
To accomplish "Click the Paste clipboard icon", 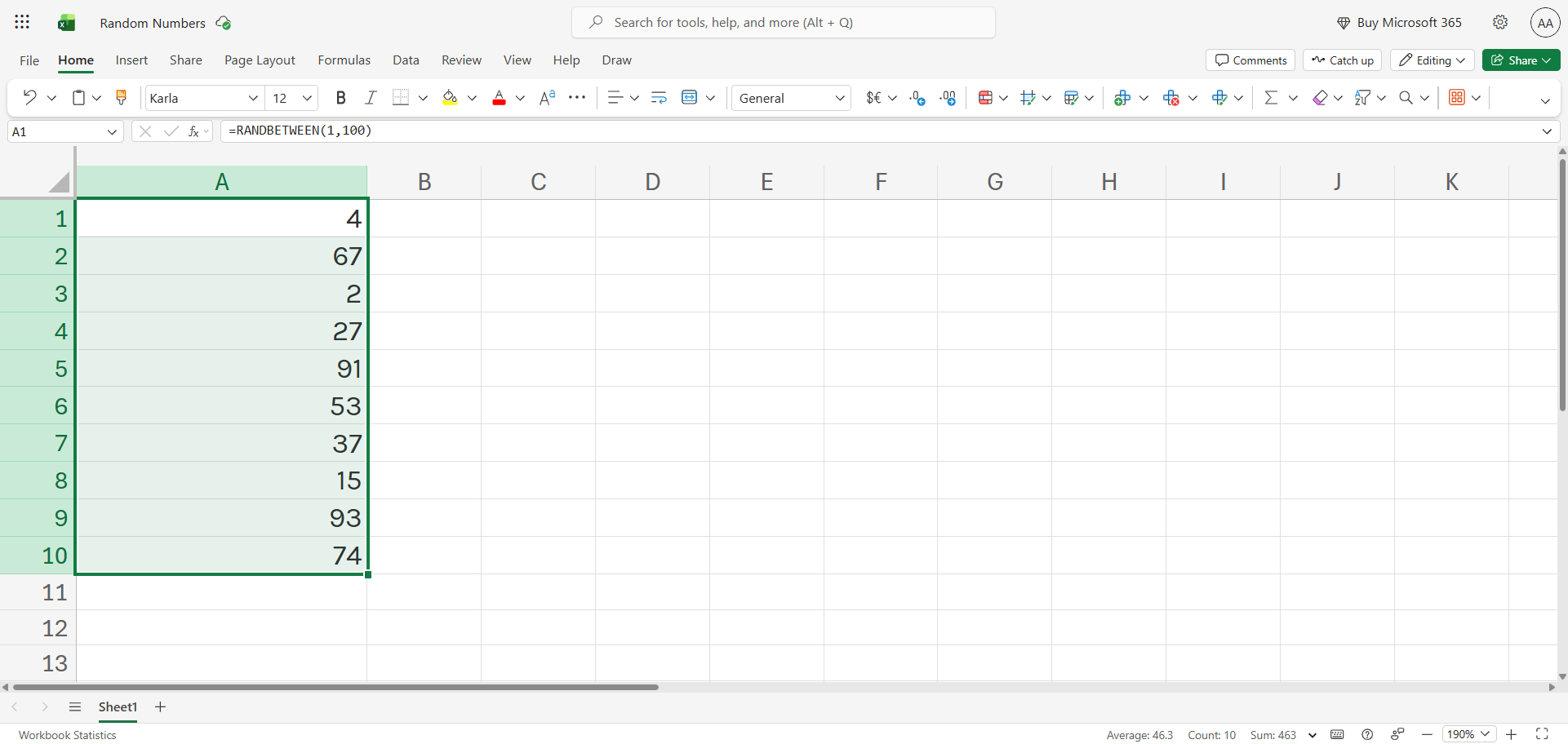I will [78, 98].
